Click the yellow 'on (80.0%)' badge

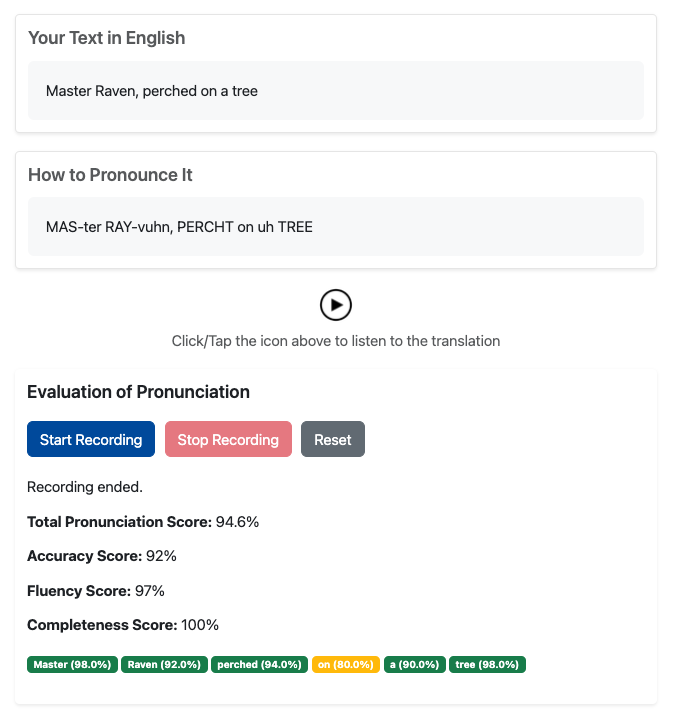pos(345,664)
